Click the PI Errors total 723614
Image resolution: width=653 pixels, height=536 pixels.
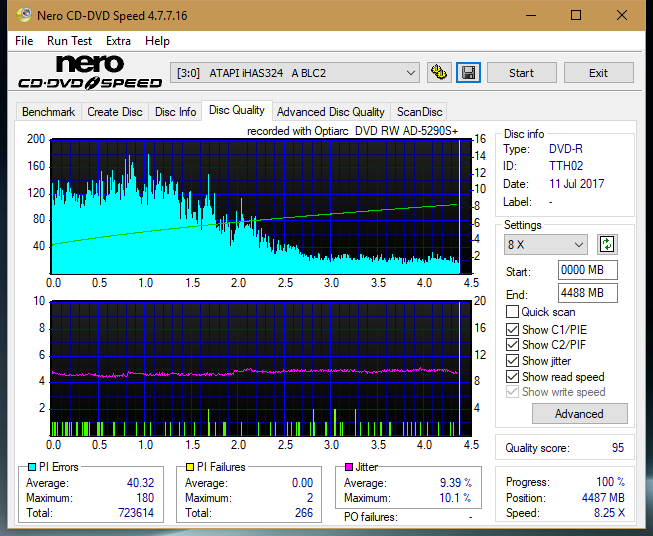(x=136, y=513)
